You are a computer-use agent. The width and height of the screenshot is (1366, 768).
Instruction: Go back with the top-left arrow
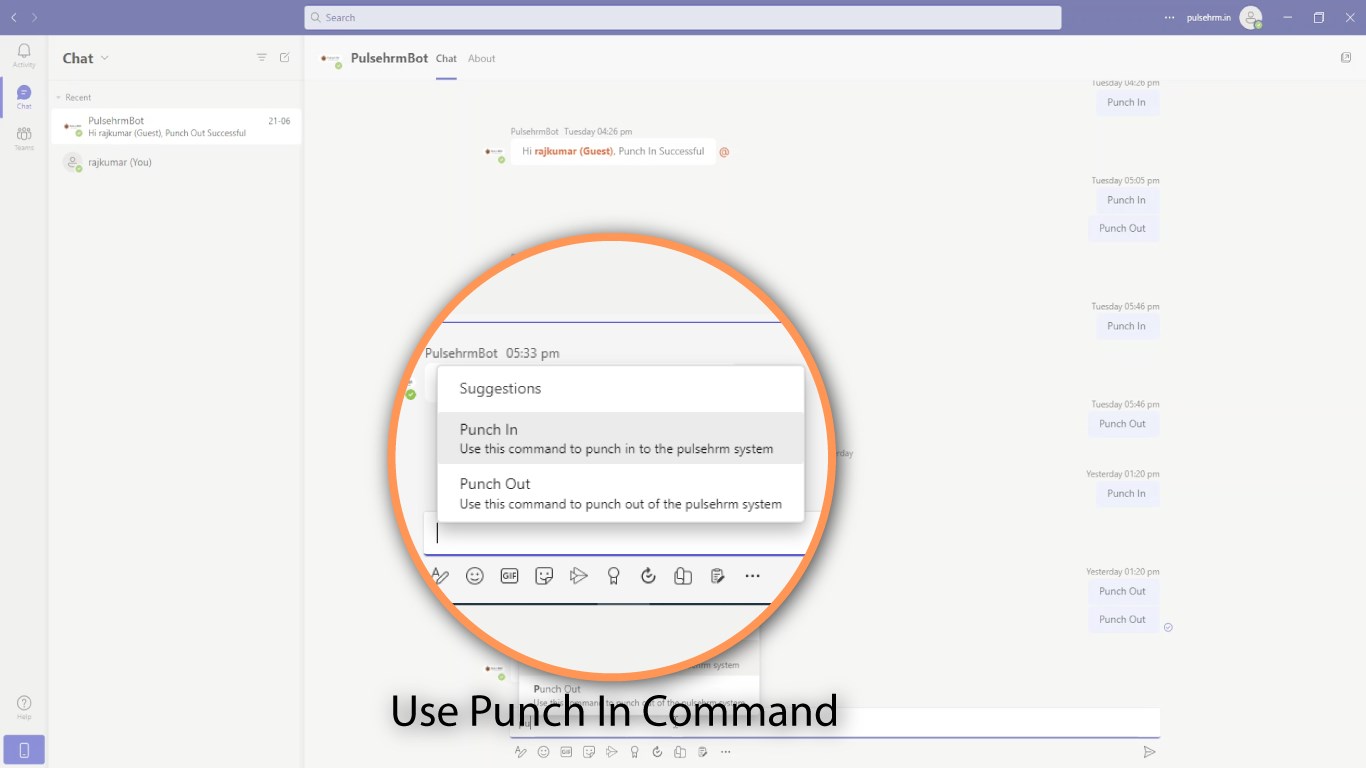14,17
